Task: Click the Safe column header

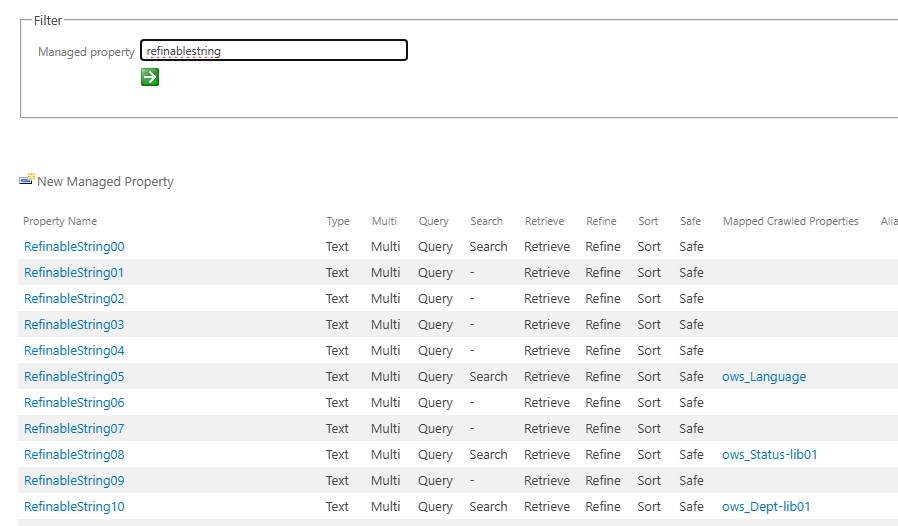Action: (x=691, y=221)
